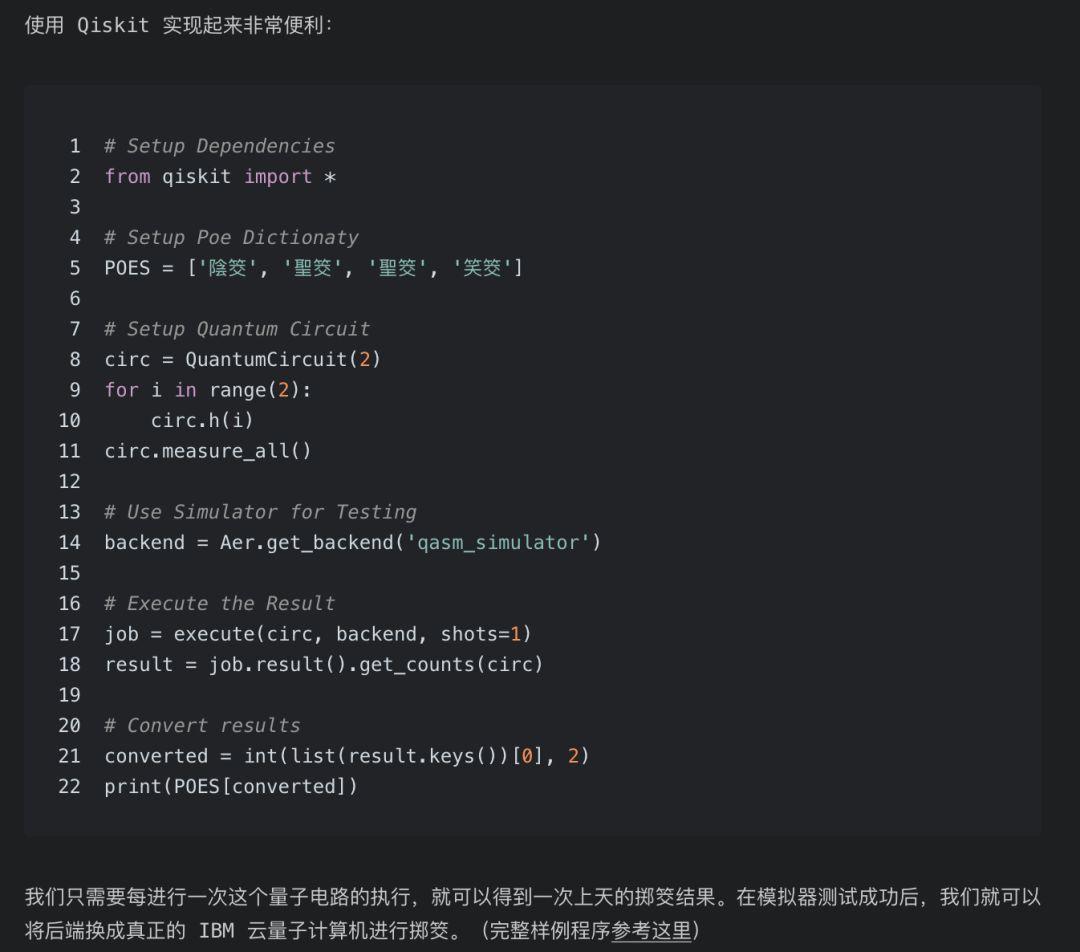The image size is (1080, 952).
Task: Click the "print(POES[converted])" line
Action: [x=231, y=787]
